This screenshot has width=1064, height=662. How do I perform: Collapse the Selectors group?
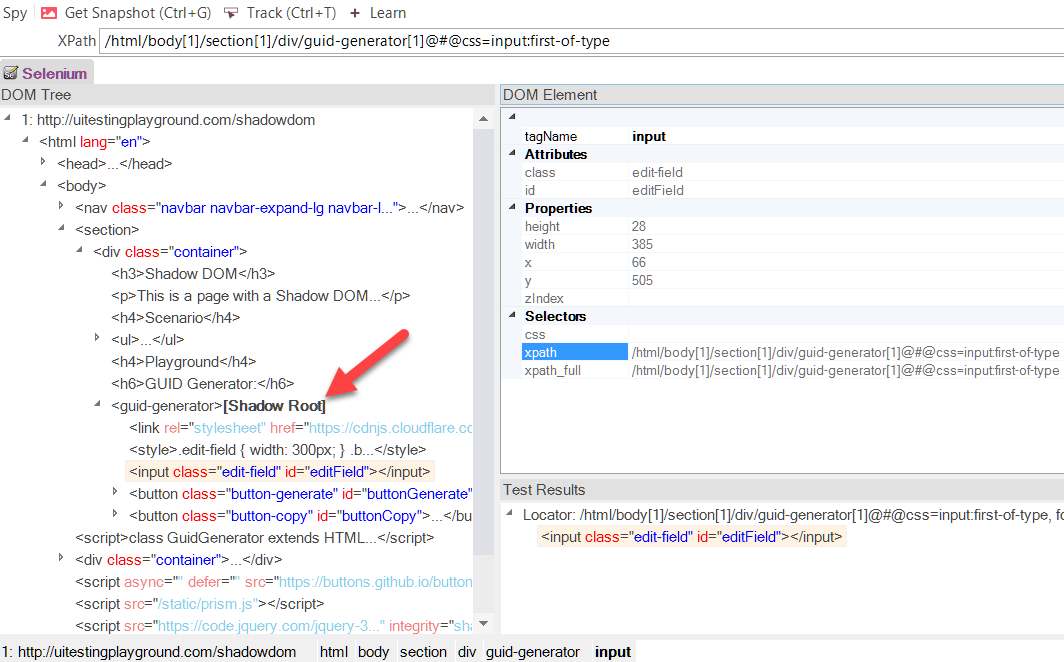[510, 316]
